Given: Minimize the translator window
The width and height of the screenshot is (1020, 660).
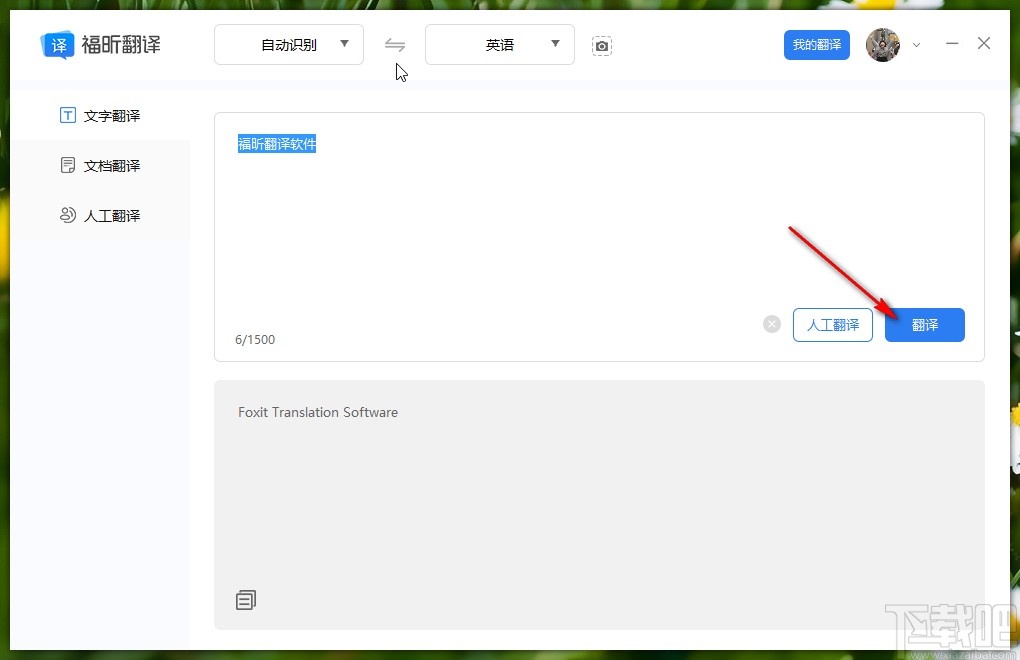Looking at the screenshot, I should [952, 44].
